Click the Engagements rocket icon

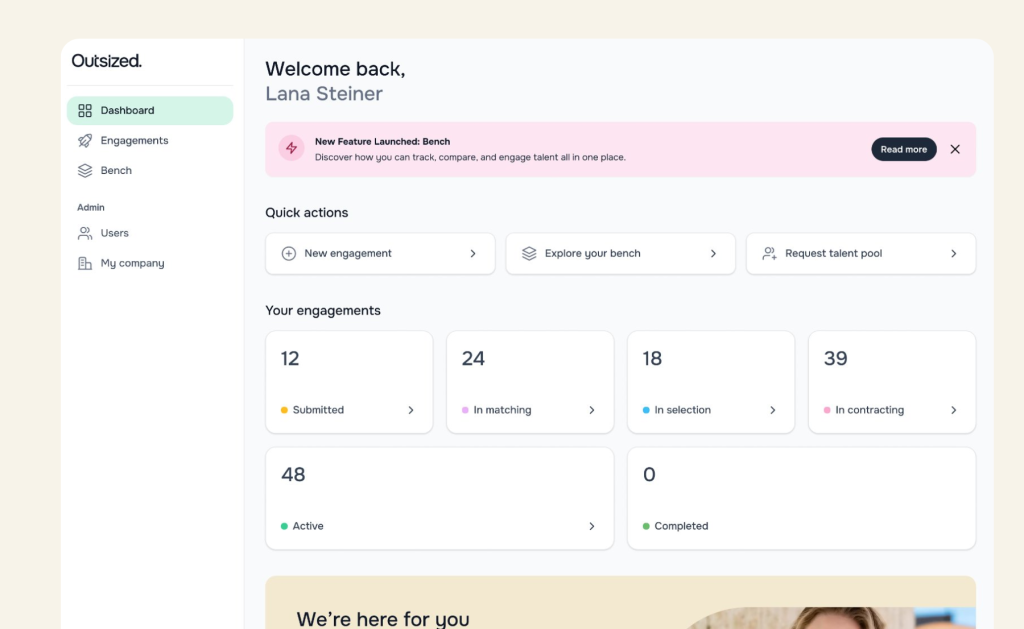point(85,141)
